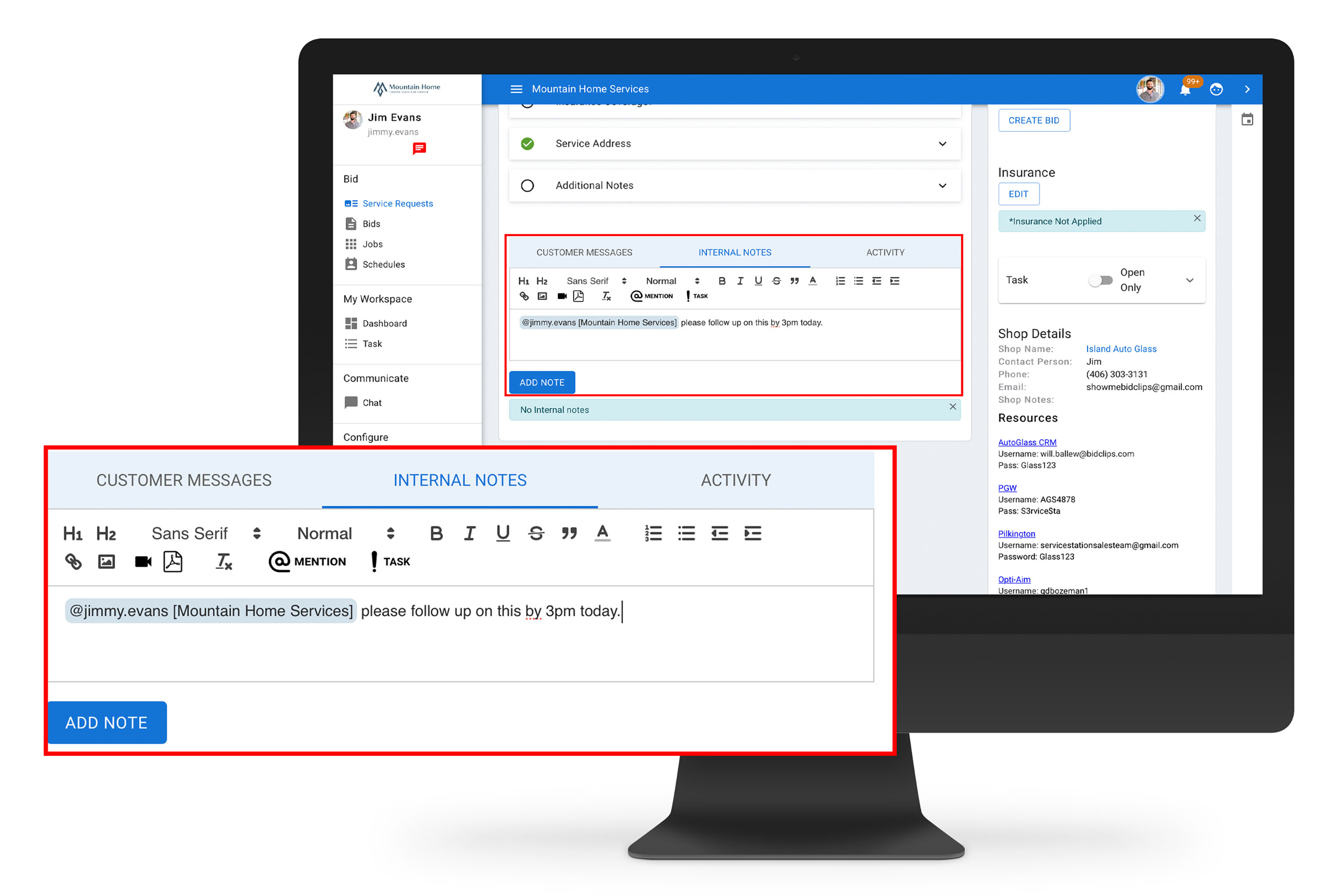Click the @ MENTION button in enlarged toolbar
1318x896 pixels.
point(308,561)
